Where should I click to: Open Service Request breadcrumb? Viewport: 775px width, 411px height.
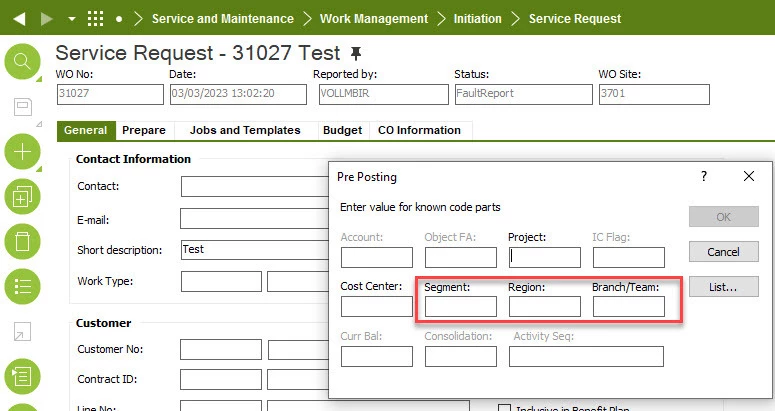pyautogui.click(x=575, y=19)
